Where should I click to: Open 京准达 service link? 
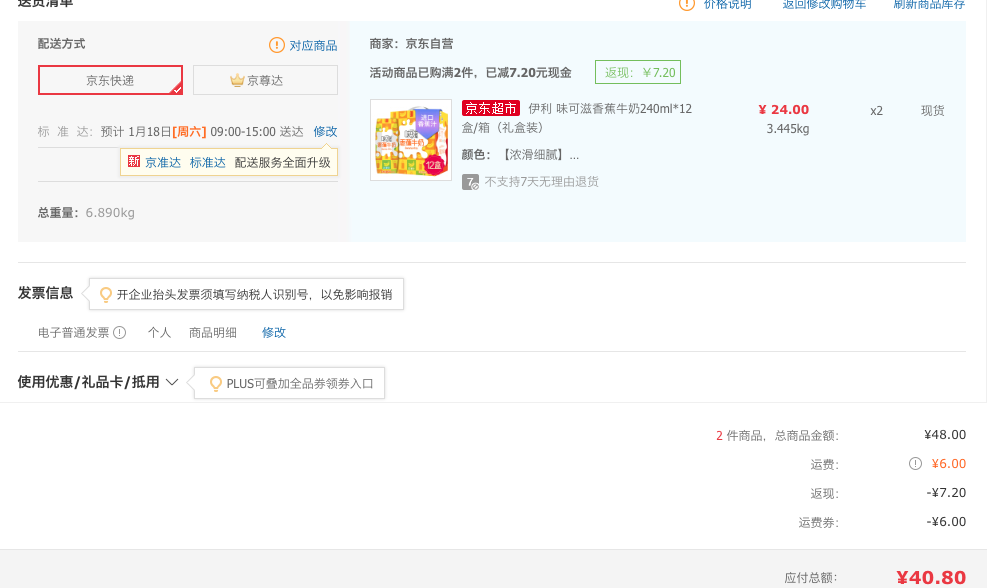pos(163,163)
